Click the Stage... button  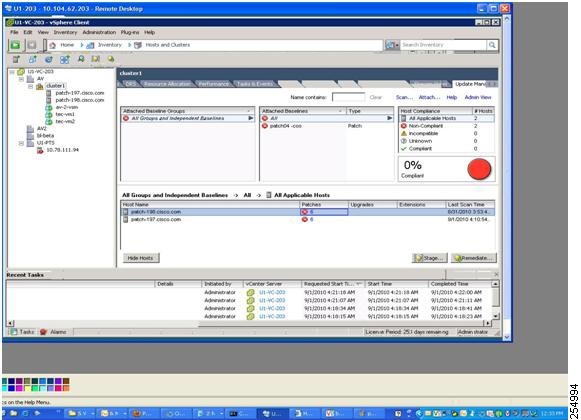coord(429,258)
